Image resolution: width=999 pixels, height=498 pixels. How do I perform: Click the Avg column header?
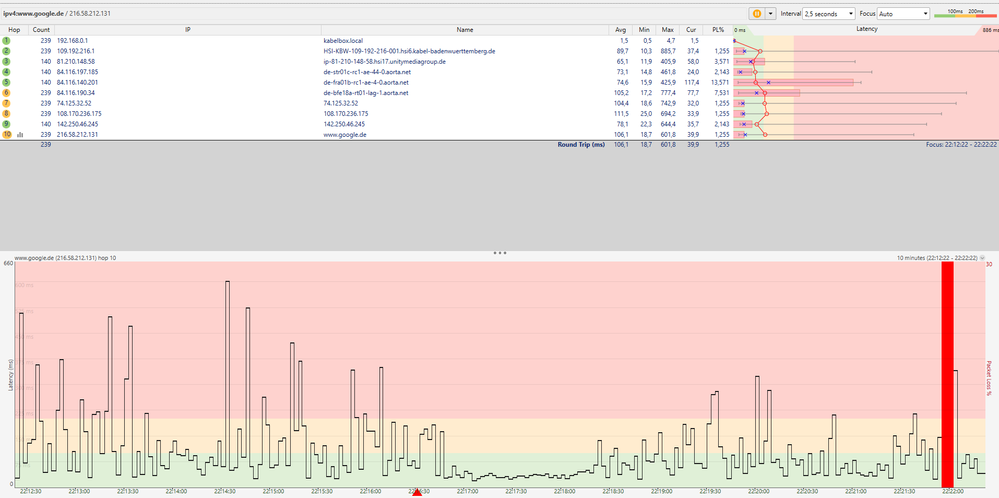coord(621,30)
